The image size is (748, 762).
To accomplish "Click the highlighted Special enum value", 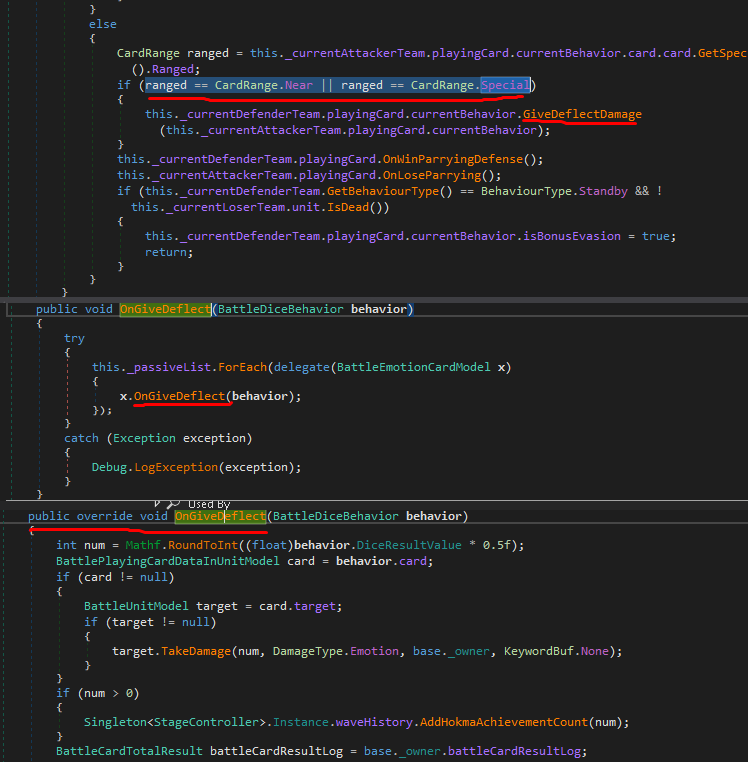I will pos(505,86).
